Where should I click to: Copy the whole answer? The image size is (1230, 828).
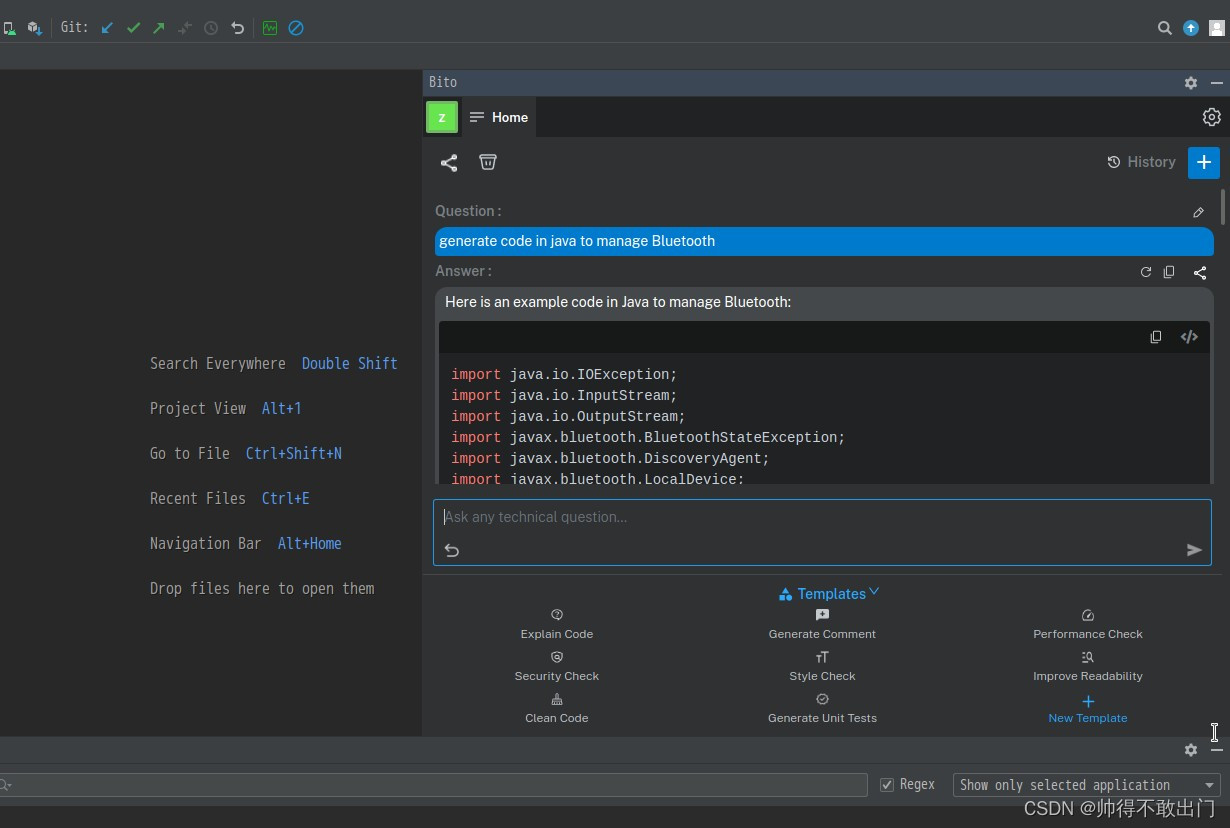[1169, 272]
